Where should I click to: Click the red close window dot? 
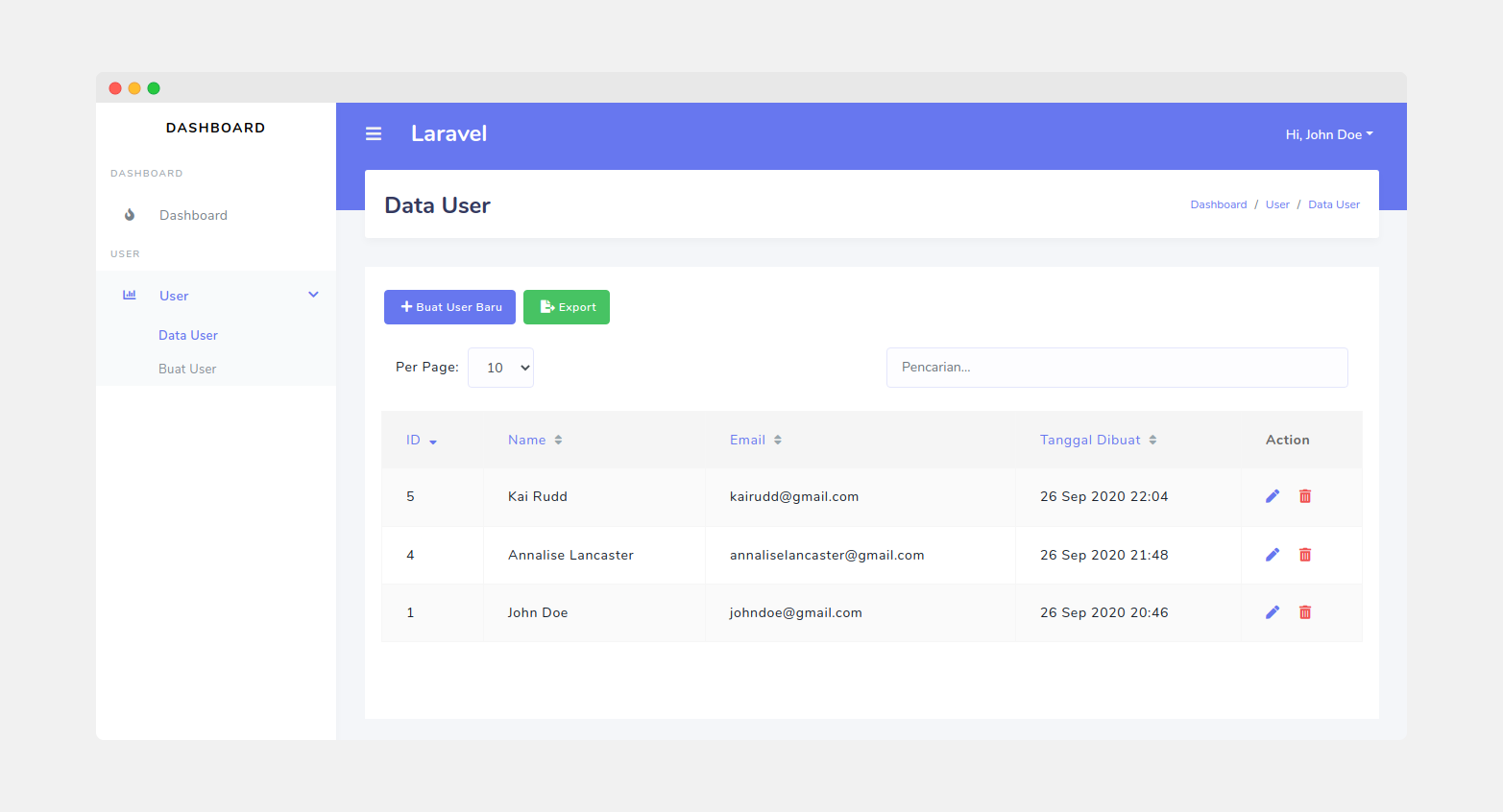pyautogui.click(x=115, y=88)
